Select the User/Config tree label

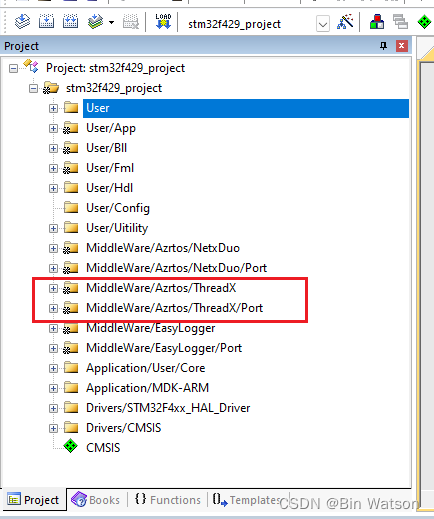118,208
